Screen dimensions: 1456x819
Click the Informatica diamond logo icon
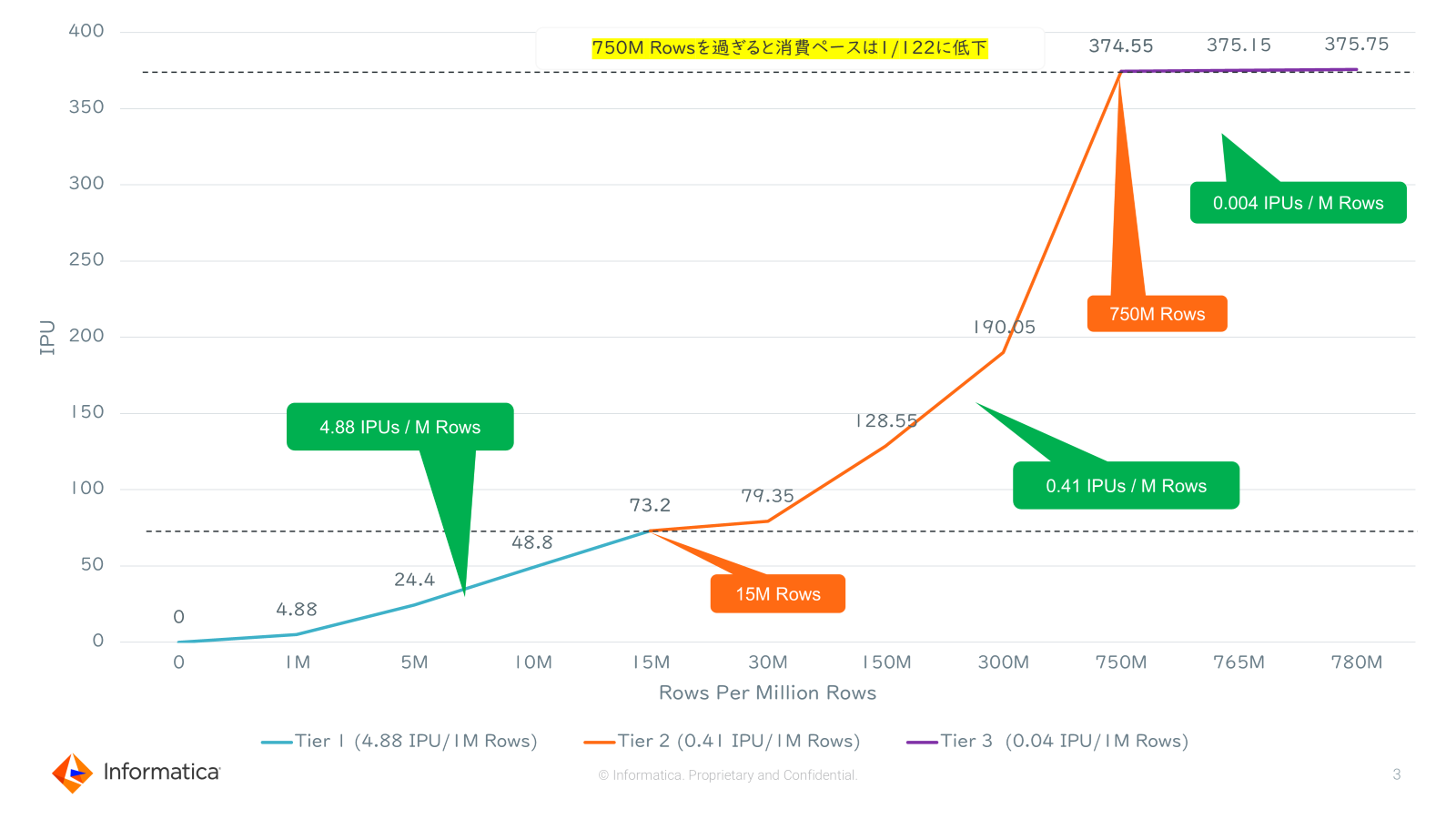72,773
